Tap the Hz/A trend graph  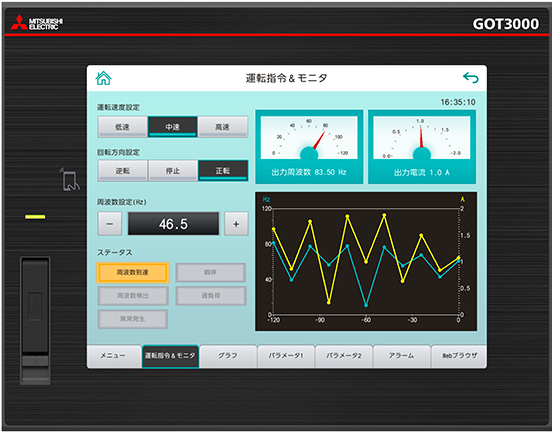click(x=366, y=261)
